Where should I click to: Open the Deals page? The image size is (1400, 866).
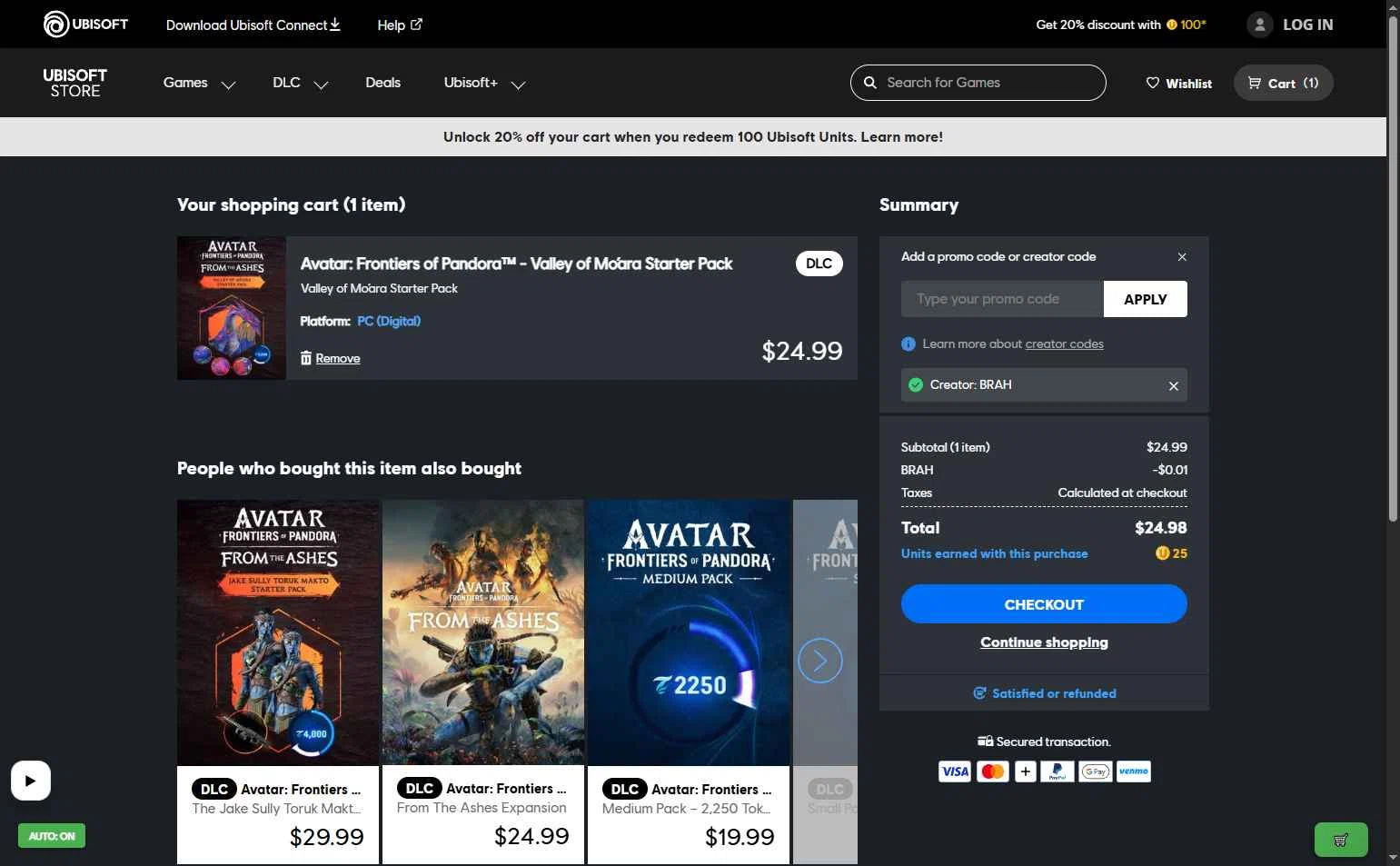(382, 83)
